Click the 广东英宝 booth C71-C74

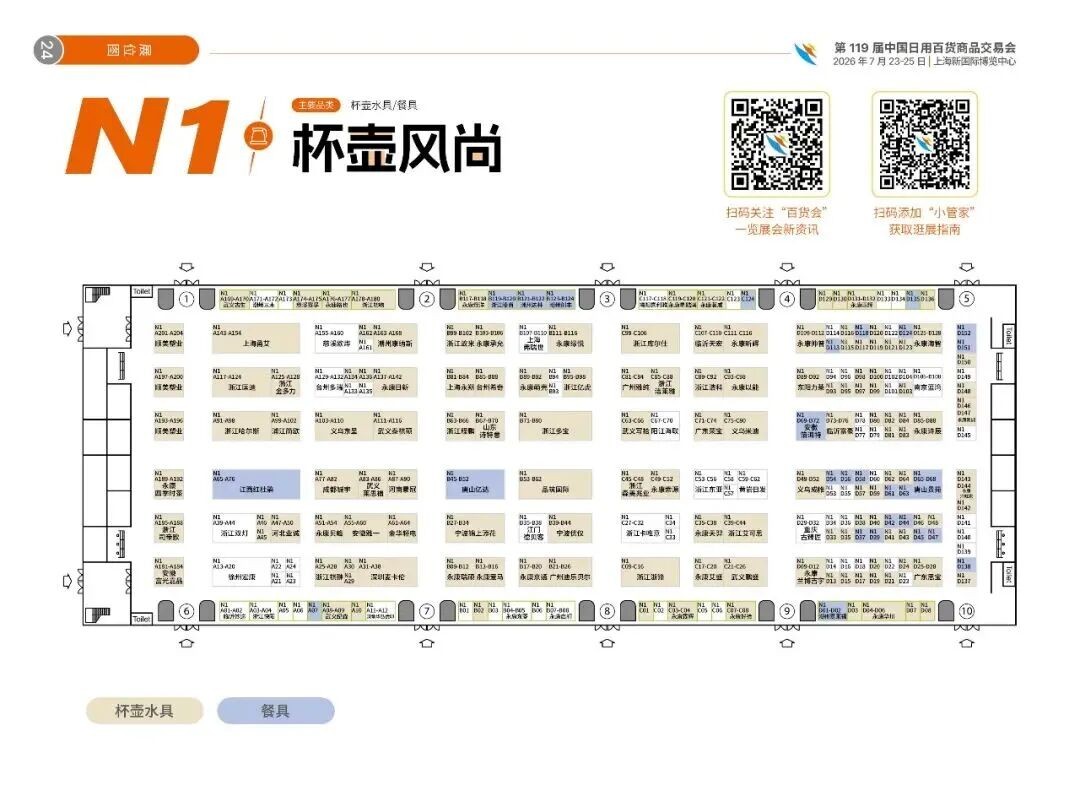pyautogui.click(x=708, y=426)
